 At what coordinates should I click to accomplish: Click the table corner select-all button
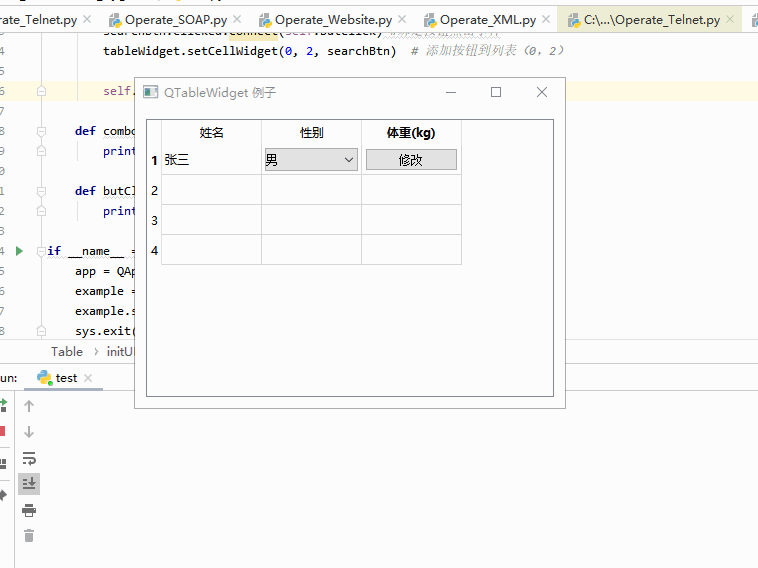154,132
